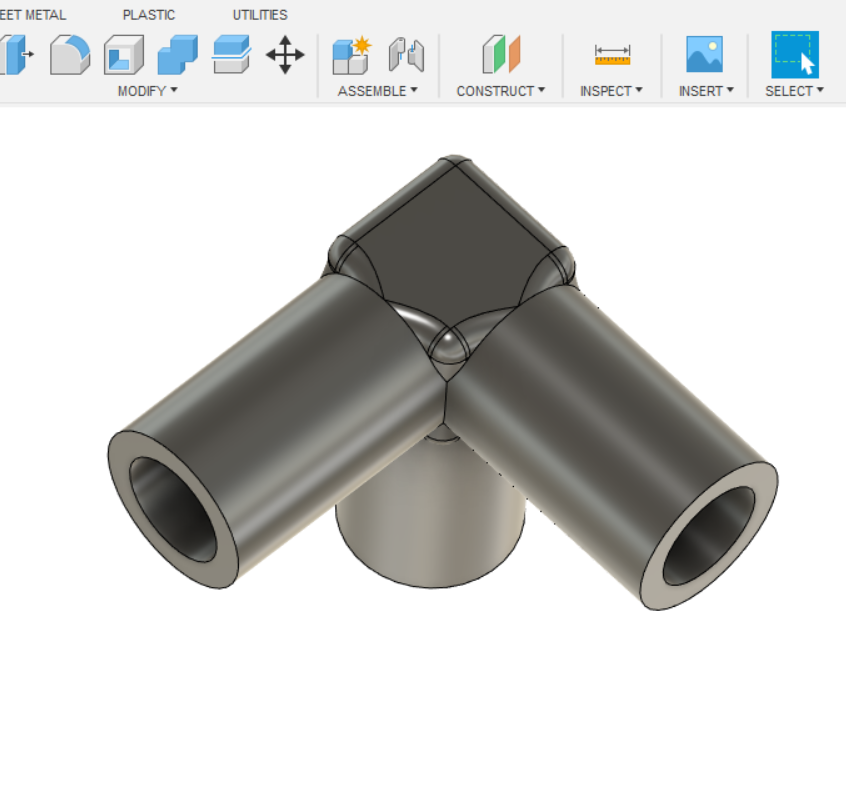The height and width of the screenshot is (792, 846).
Task: Select the Move/Copy tool
Action: 285,57
